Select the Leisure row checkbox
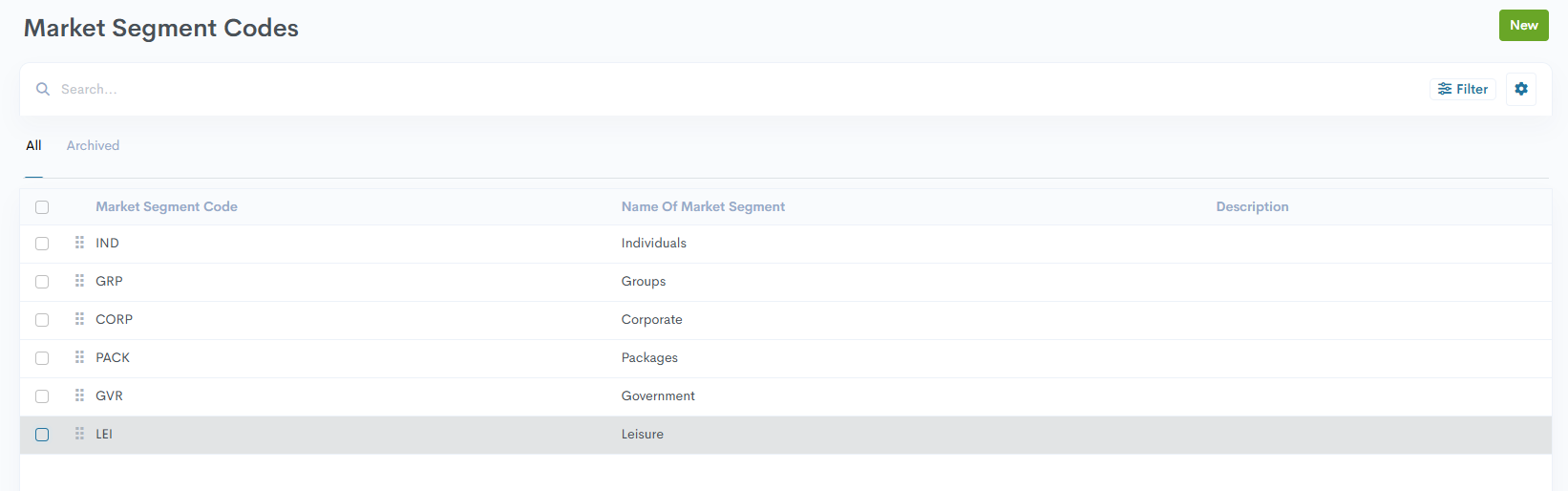This screenshot has width=1568, height=491. (x=42, y=435)
